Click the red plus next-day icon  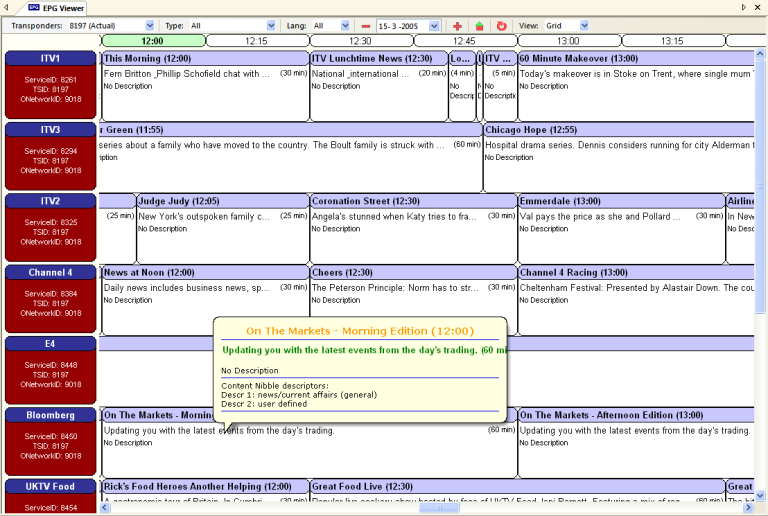[457, 26]
